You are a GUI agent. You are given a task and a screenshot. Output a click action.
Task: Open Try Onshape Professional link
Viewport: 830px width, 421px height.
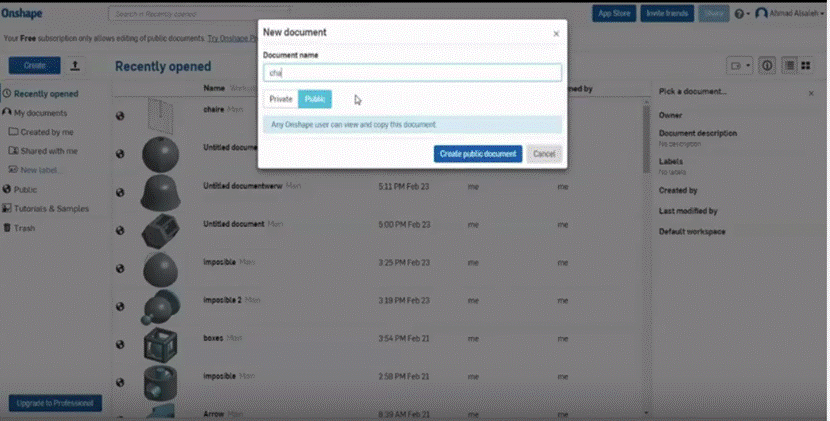coord(232,39)
